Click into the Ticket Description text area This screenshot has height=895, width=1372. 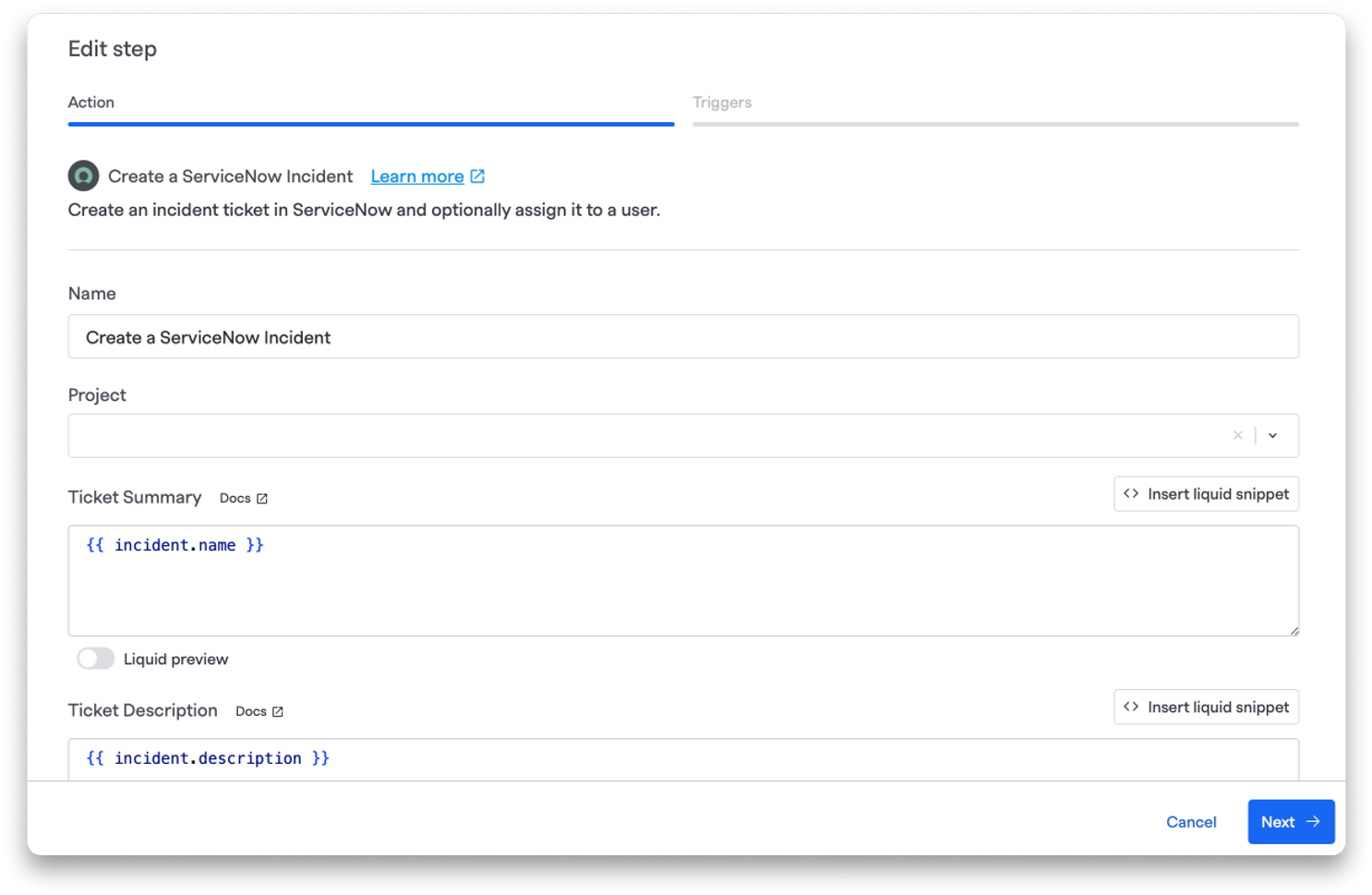click(683, 759)
